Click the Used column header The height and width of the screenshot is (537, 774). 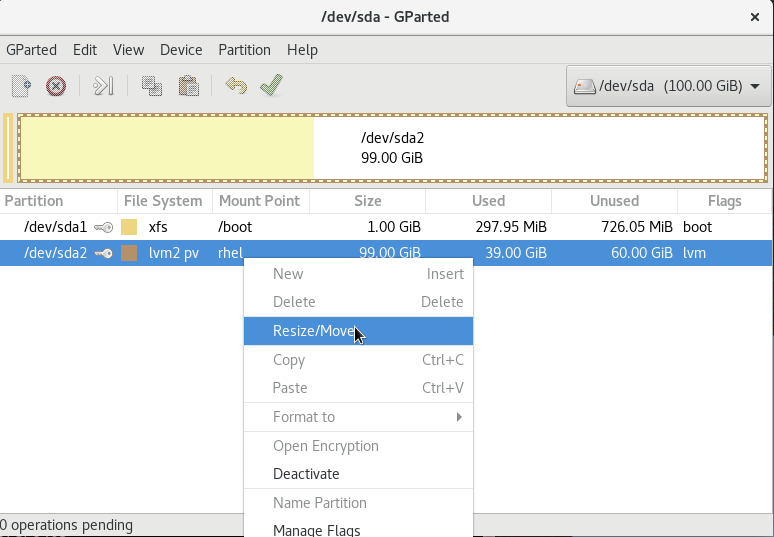point(488,201)
